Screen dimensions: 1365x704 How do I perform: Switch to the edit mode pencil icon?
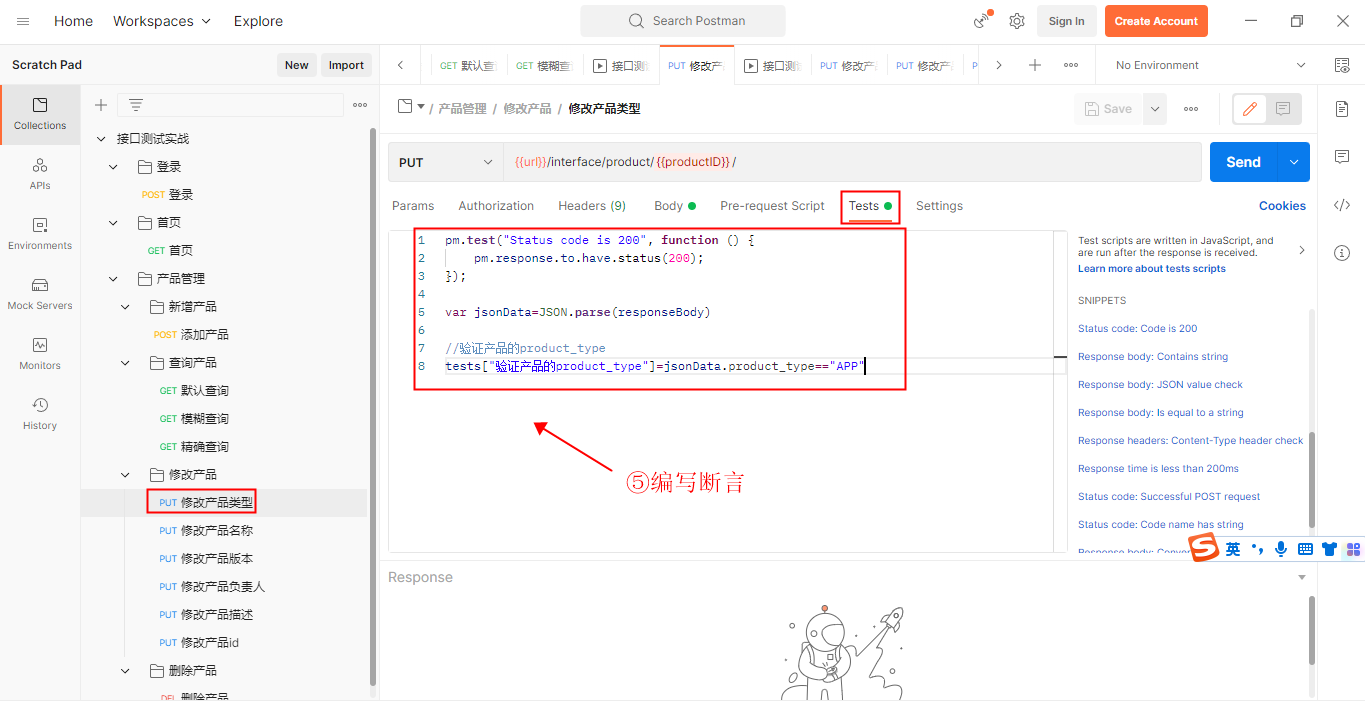coord(1249,109)
